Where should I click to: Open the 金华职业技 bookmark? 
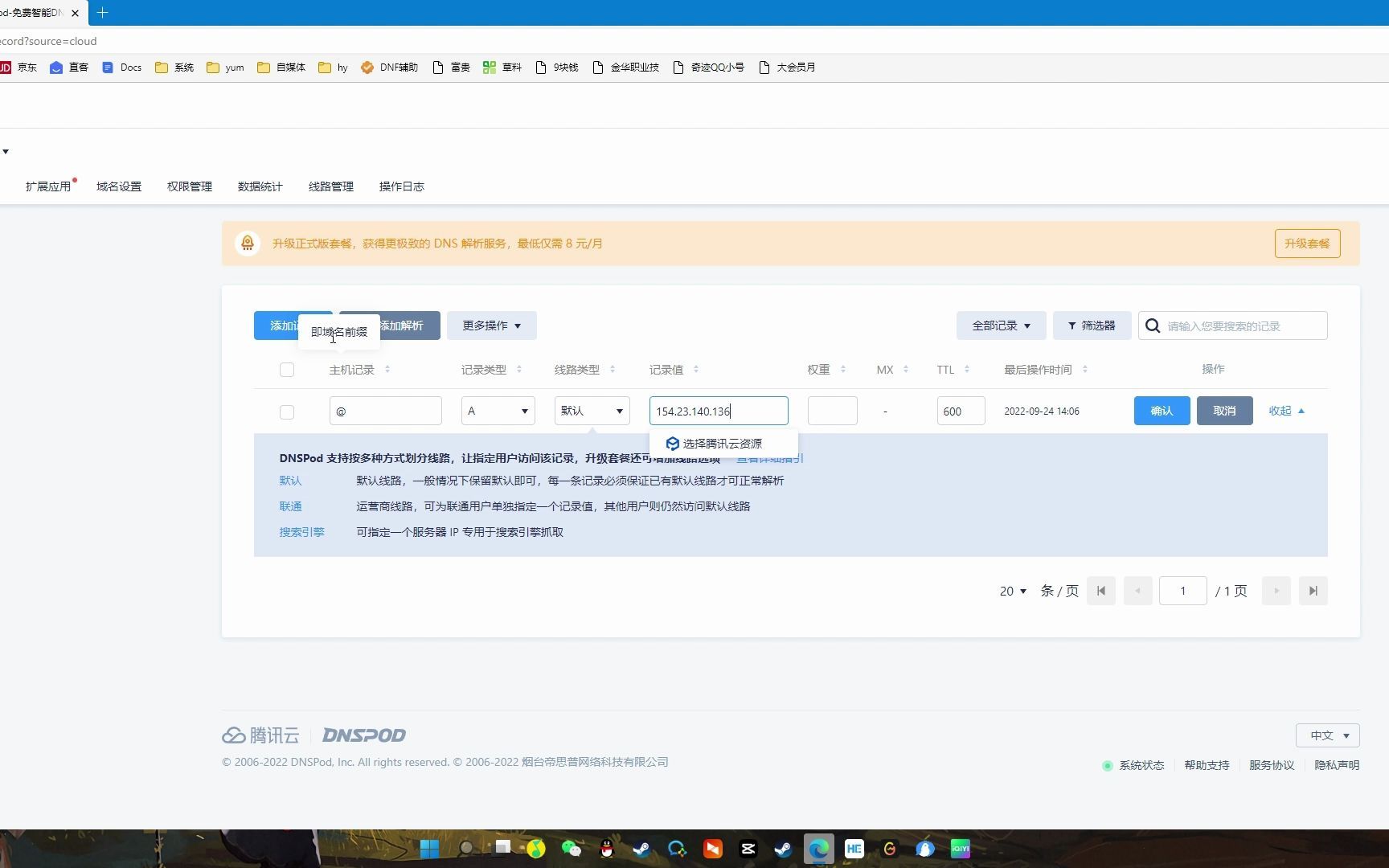626,68
